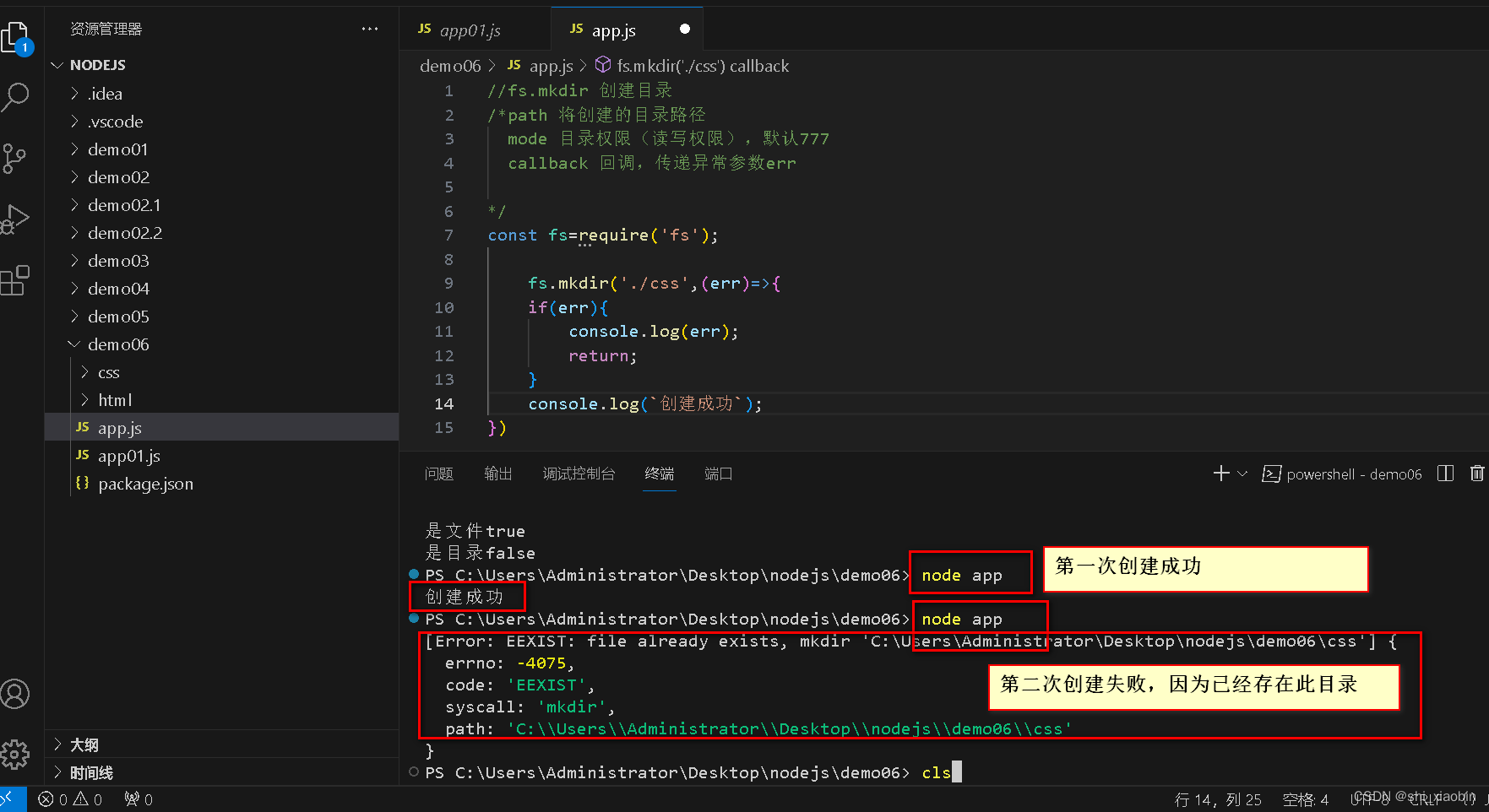Expand the demo05 folder
This screenshot has width=1489, height=812.
pos(221,317)
